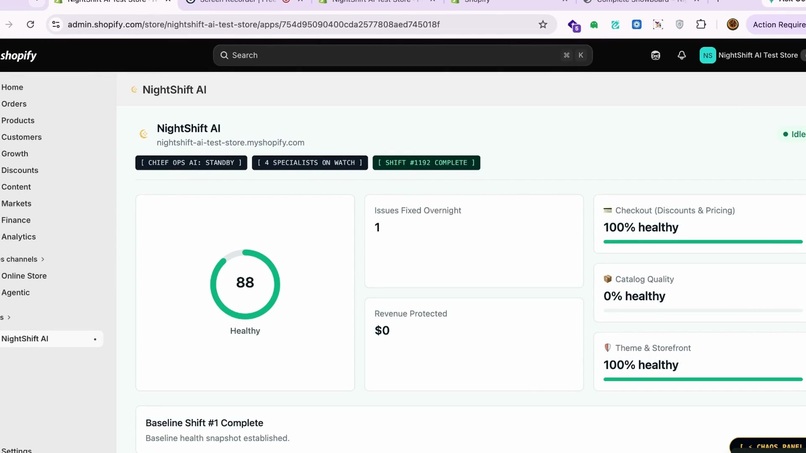Open the teal pen extension icon

(615, 24)
